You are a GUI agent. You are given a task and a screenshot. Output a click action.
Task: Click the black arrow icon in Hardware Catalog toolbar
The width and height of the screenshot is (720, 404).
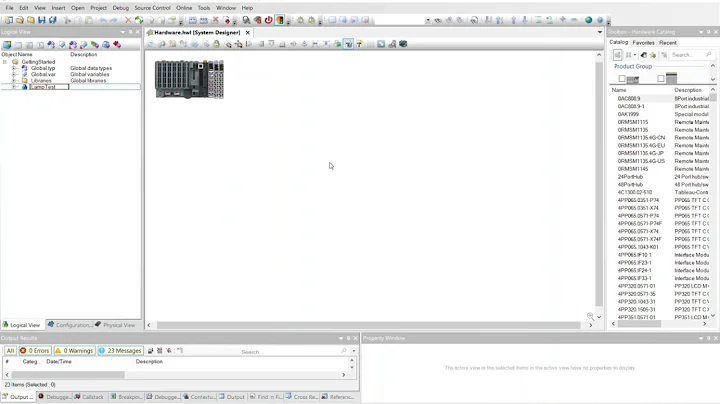(644, 55)
